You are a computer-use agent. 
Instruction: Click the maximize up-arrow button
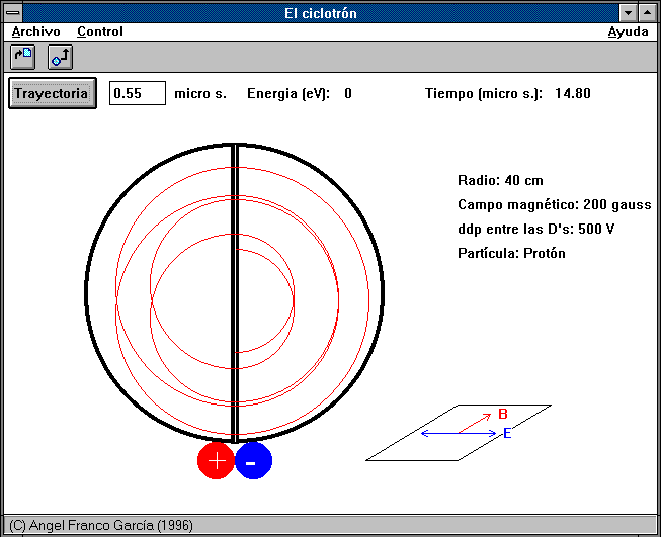point(648,13)
